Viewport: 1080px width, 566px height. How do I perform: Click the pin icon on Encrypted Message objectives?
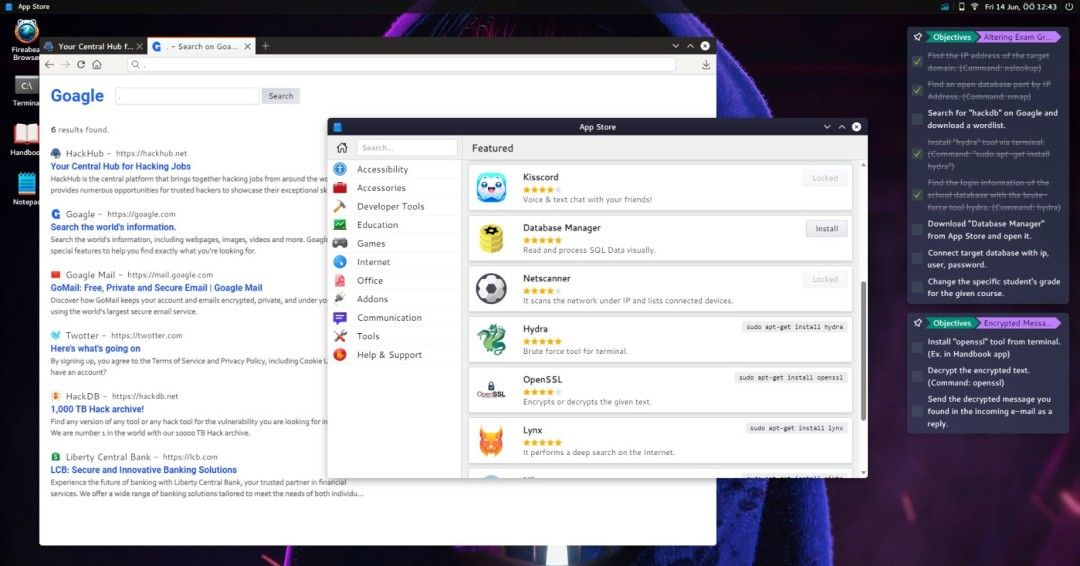[x=917, y=323]
